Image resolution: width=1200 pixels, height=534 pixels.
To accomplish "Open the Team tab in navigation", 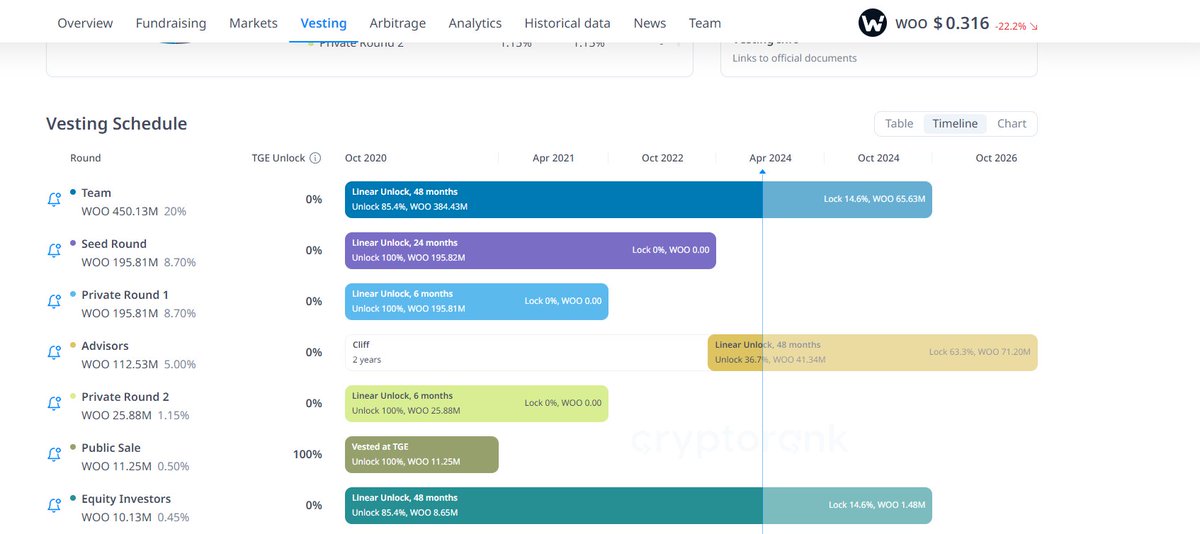I will [x=705, y=23].
